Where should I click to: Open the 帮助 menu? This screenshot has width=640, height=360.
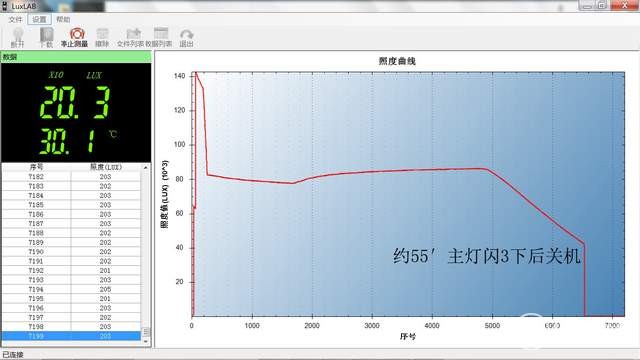tap(63, 19)
